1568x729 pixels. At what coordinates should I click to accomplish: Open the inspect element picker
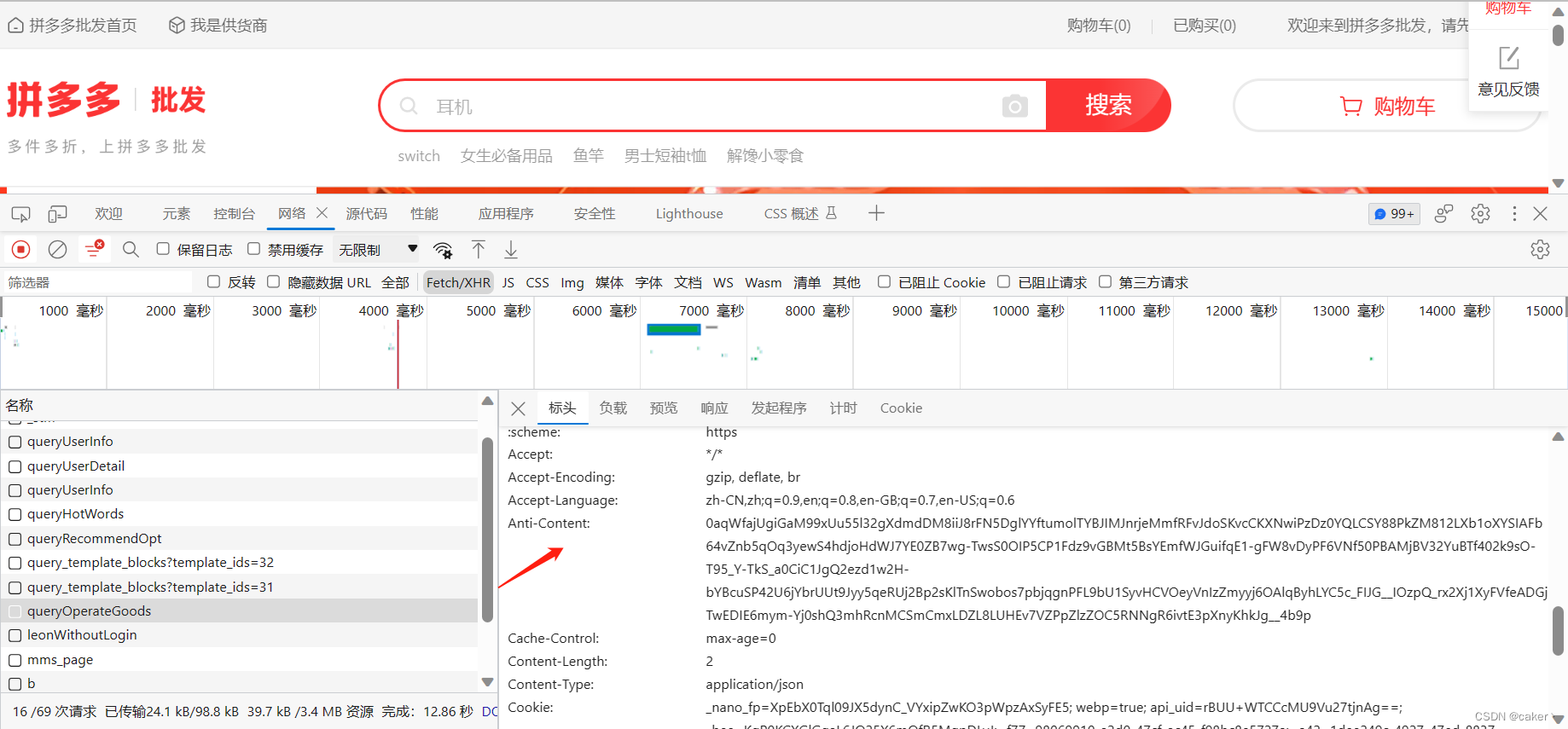(20, 214)
